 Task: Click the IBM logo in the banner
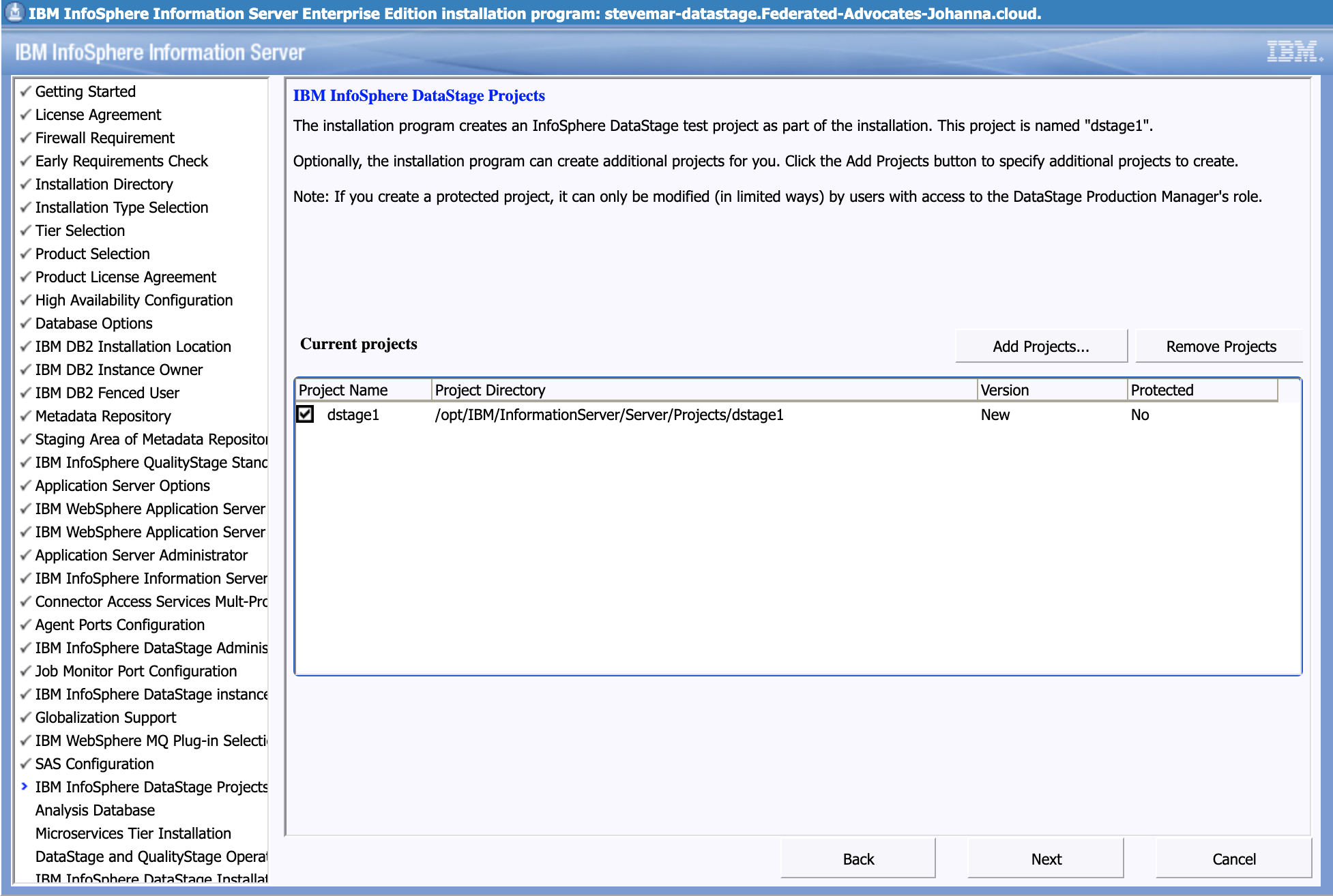tap(1293, 52)
